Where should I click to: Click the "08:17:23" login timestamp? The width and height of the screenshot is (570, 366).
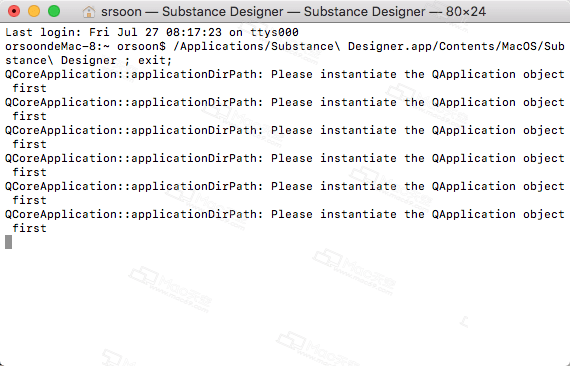click(194, 32)
